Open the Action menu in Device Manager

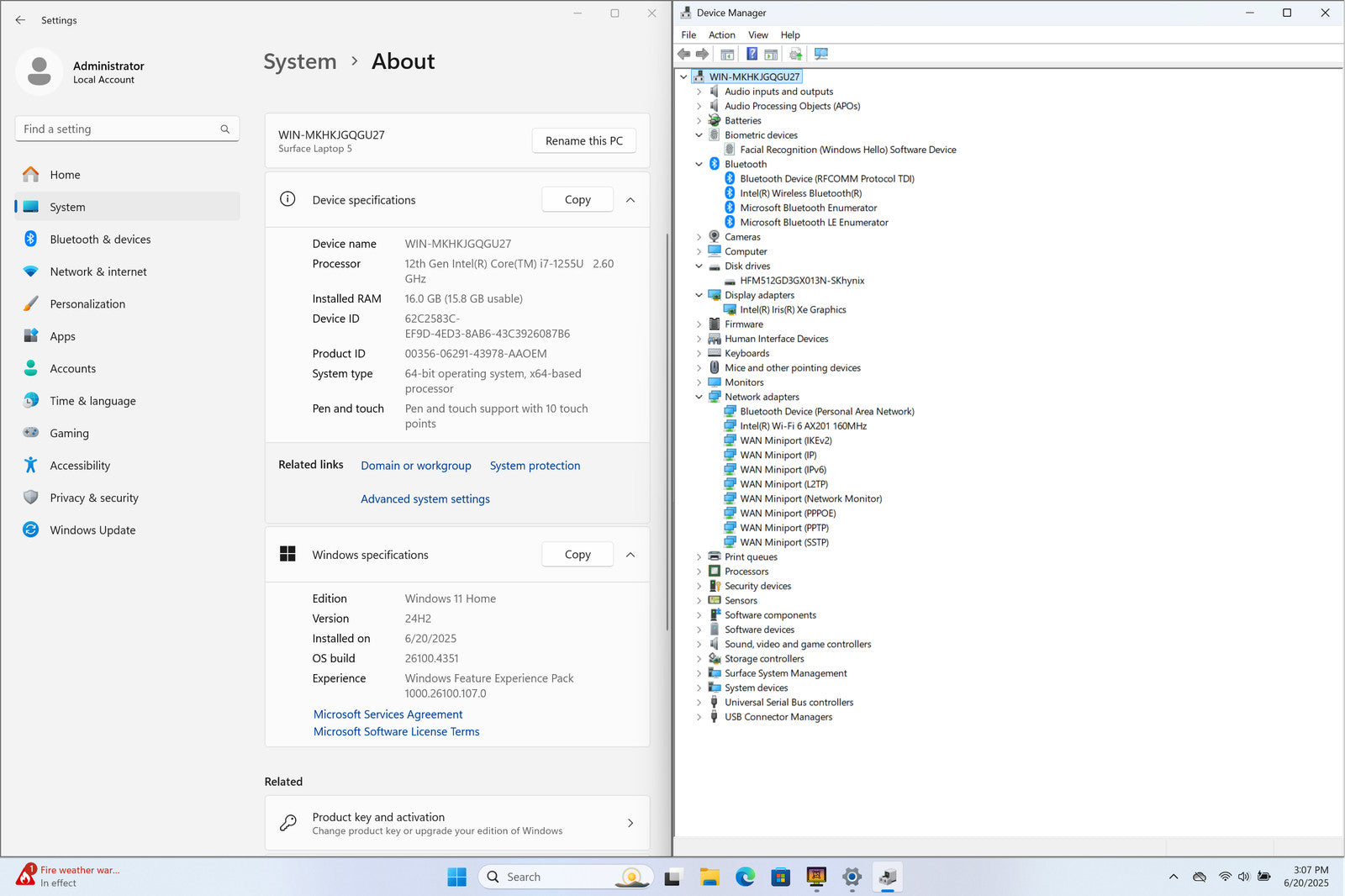[x=722, y=35]
